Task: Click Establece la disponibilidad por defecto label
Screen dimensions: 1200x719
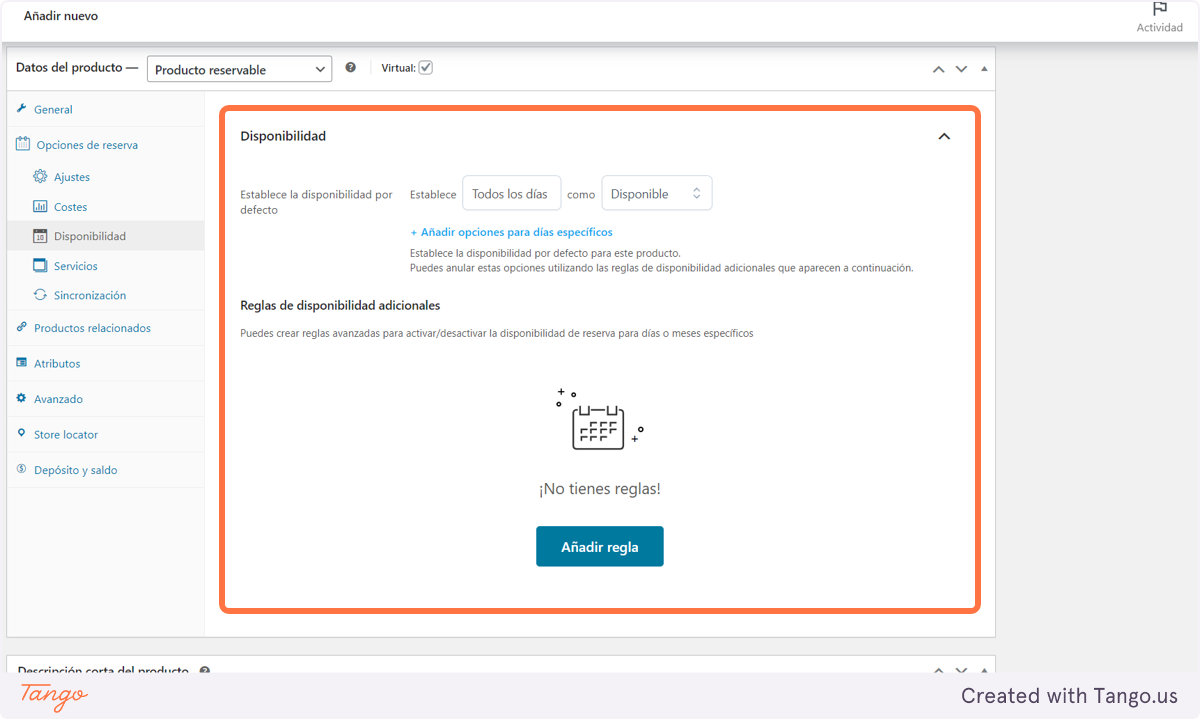Action: click(x=316, y=202)
